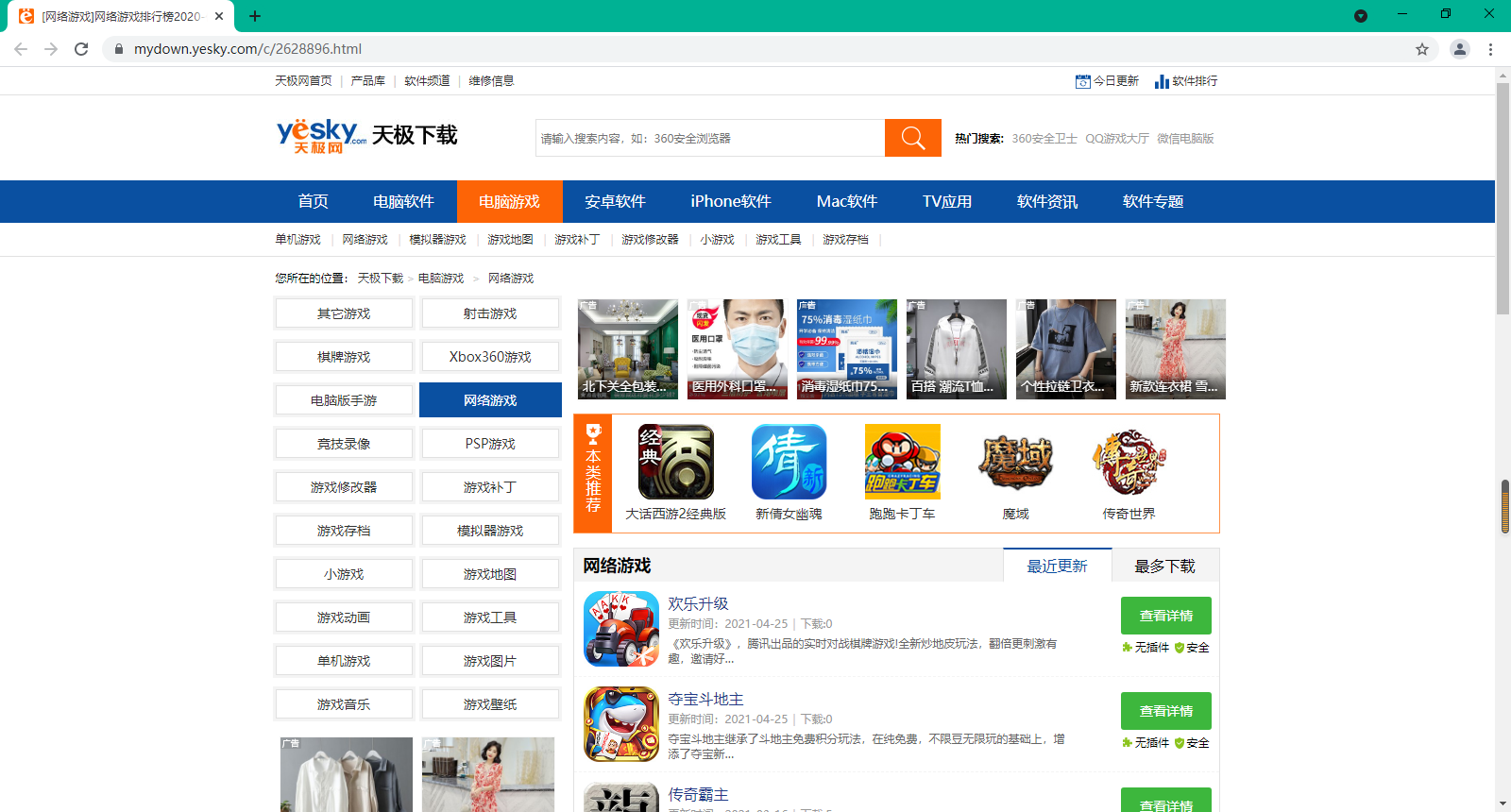This screenshot has width=1511, height=812.
Task: Open the browser profile avatar icon
Action: pyautogui.click(x=1460, y=49)
